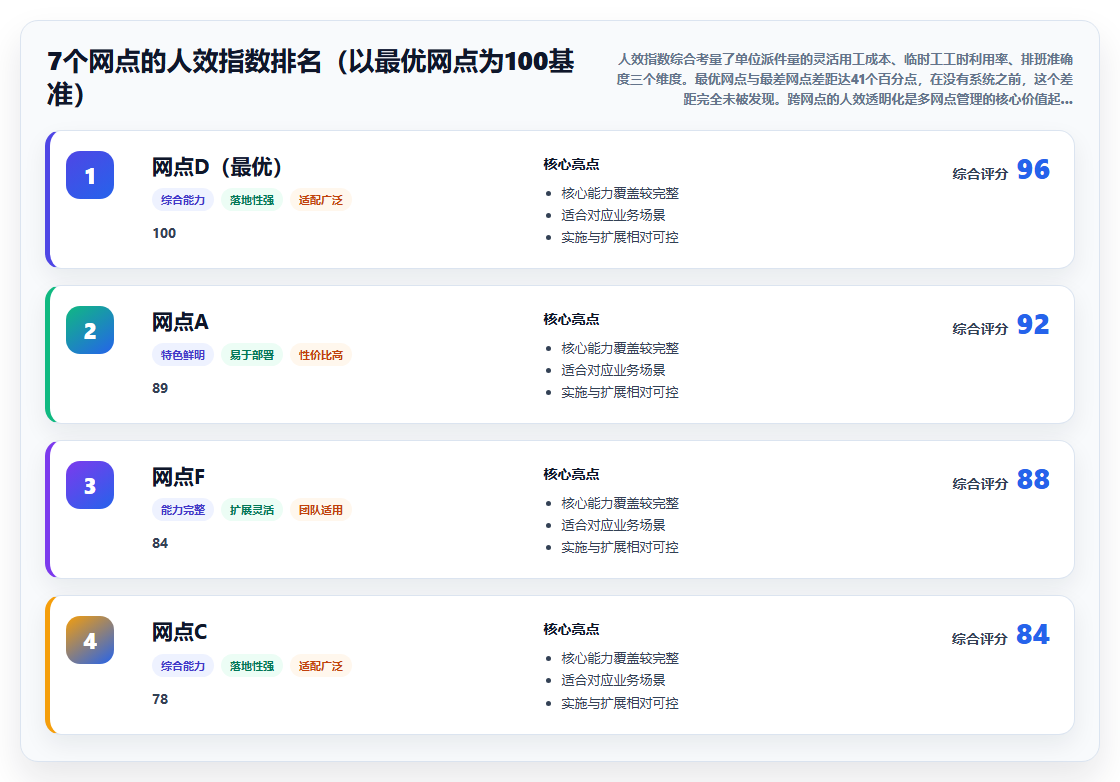Screen dimensions: 1120x782
Task: Click the rank 1 badge icon
Action: click(x=90, y=175)
